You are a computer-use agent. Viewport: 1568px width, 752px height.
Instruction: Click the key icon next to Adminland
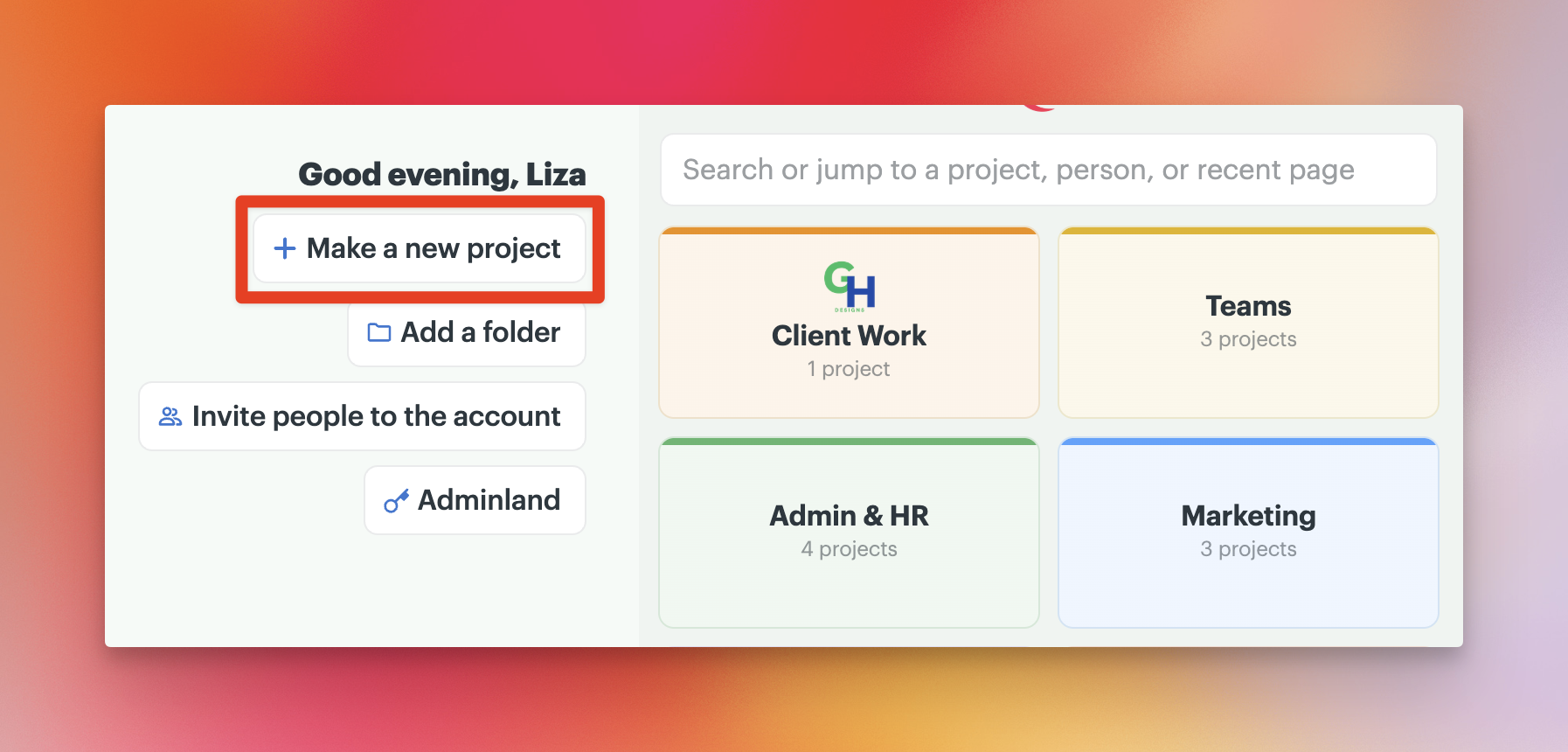coord(396,501)
